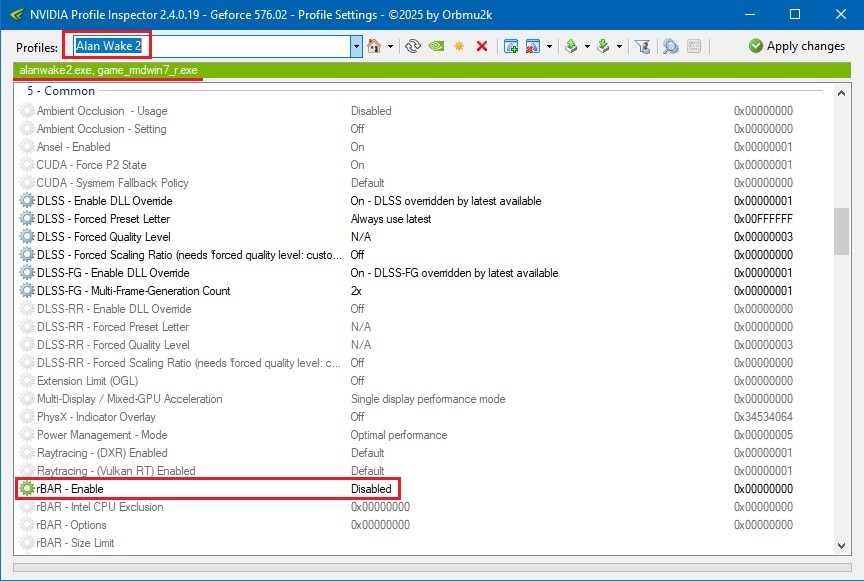
Task: Remove application from profile icon
Action: coord(533,46)
